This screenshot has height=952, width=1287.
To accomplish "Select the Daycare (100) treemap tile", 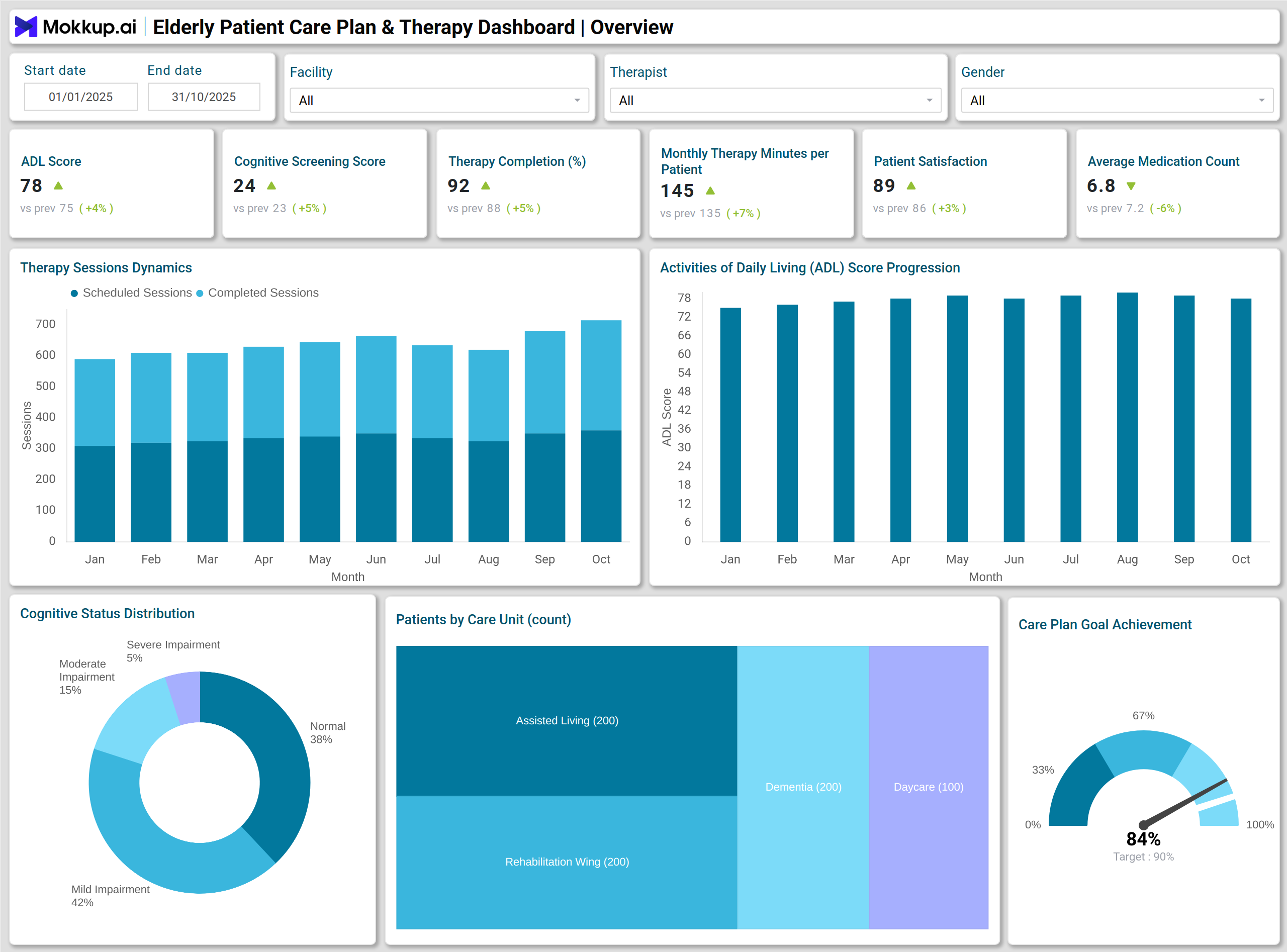I will coord(929,787).
